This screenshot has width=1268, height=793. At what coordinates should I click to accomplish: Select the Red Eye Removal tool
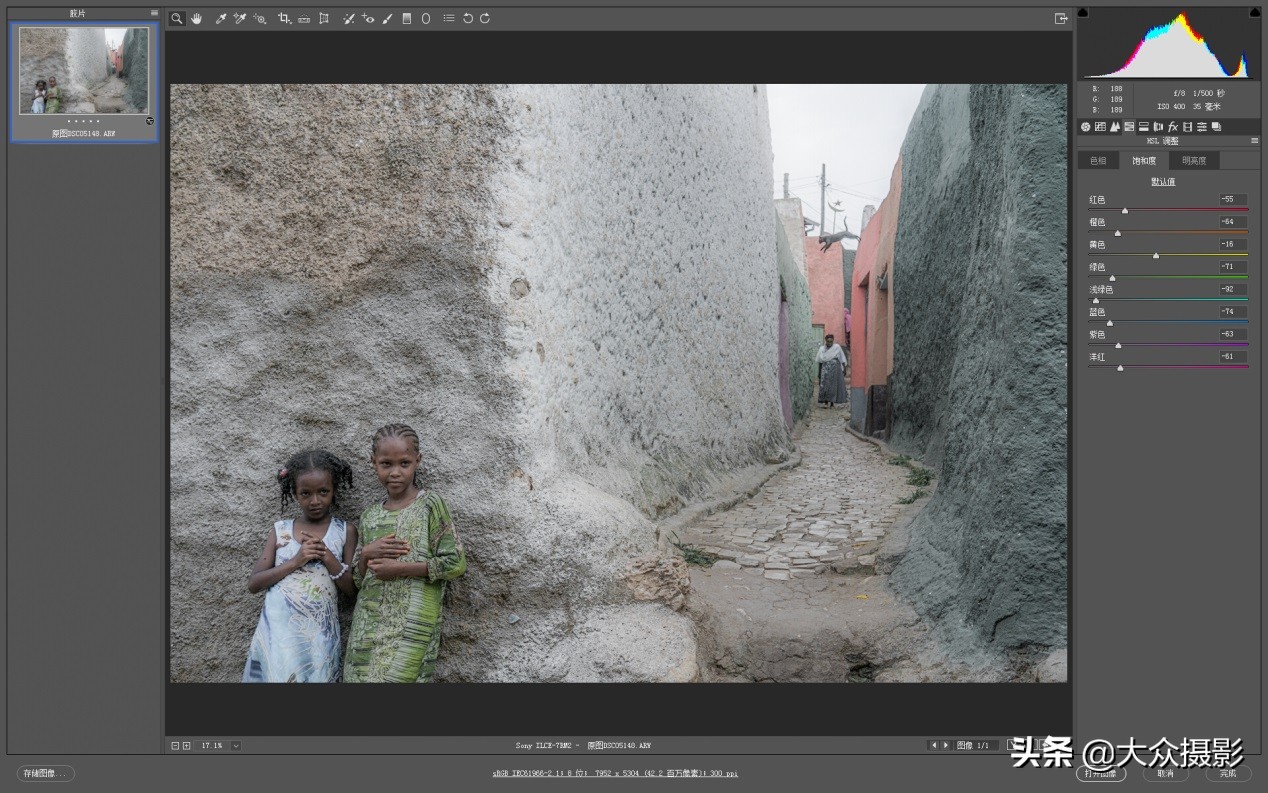click(x=368, y=18)
